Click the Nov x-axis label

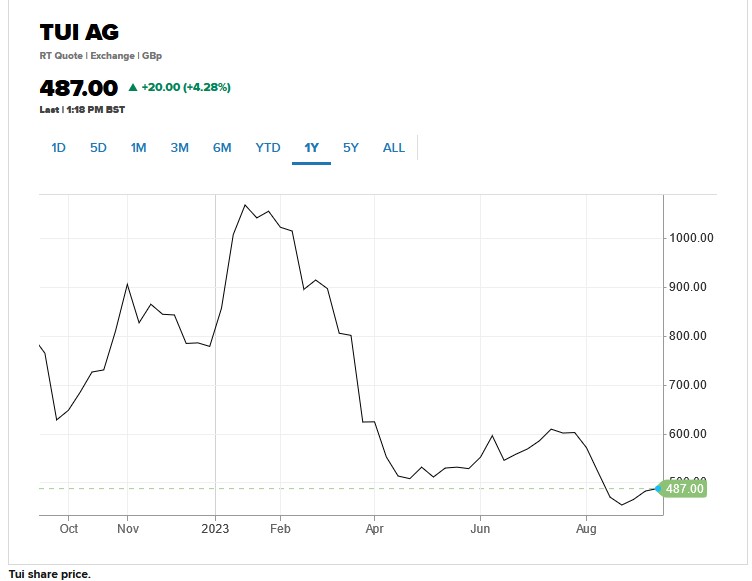[x=128, y=529]
